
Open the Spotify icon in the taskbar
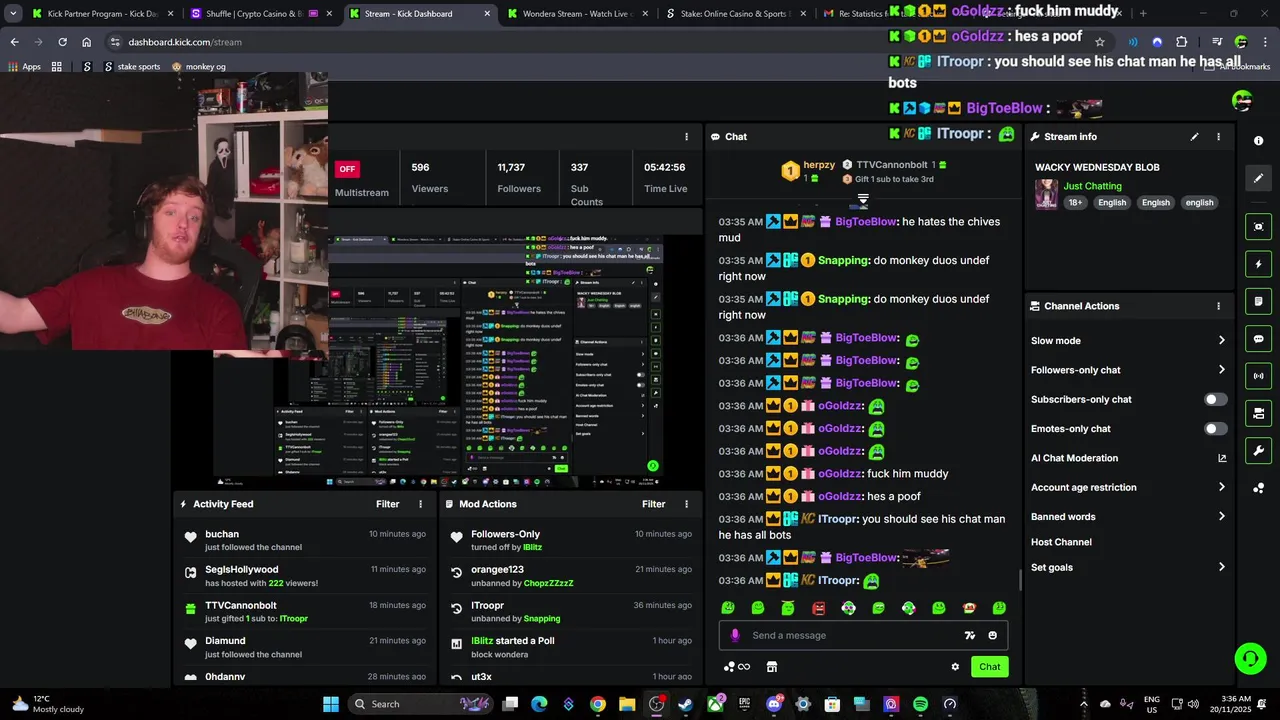920,704
